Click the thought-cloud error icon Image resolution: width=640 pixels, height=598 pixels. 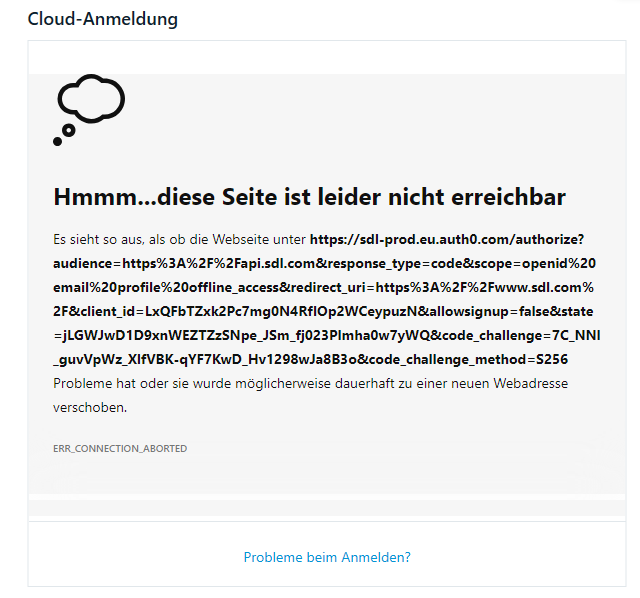[89, 110]
